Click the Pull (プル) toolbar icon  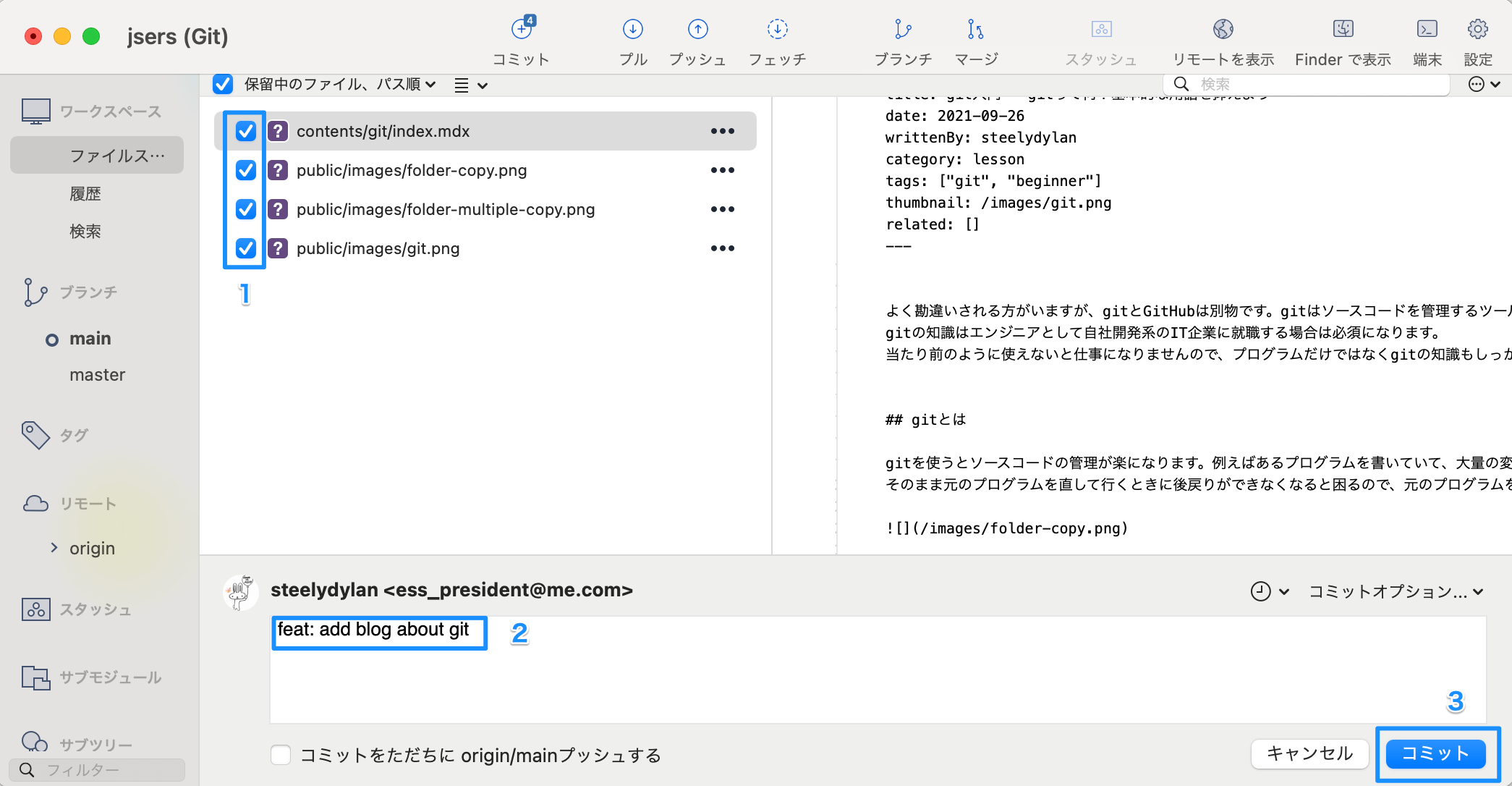coord(632,30)
